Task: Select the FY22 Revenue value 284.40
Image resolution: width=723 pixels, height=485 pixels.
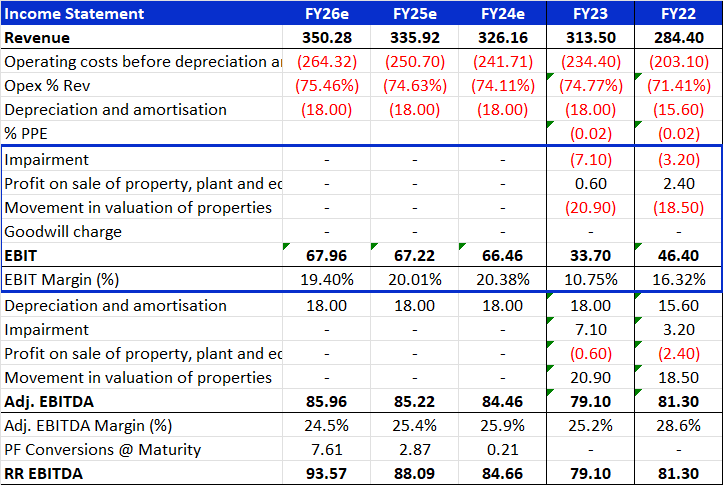Action: 678,38
